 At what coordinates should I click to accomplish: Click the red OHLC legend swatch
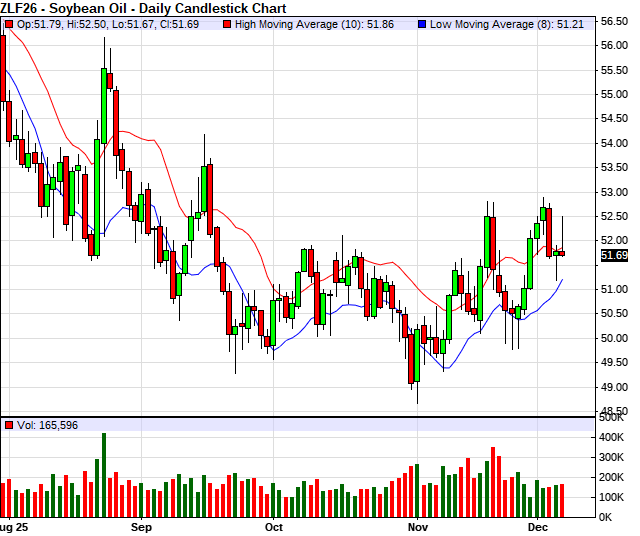point(9,23)
